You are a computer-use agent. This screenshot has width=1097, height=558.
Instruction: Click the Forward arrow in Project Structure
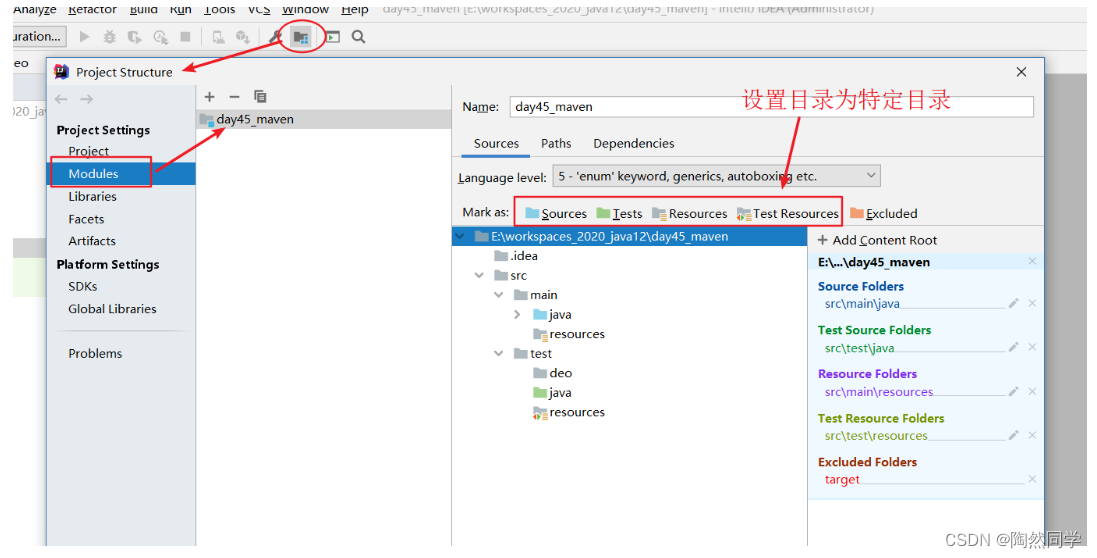coord(87,99)
